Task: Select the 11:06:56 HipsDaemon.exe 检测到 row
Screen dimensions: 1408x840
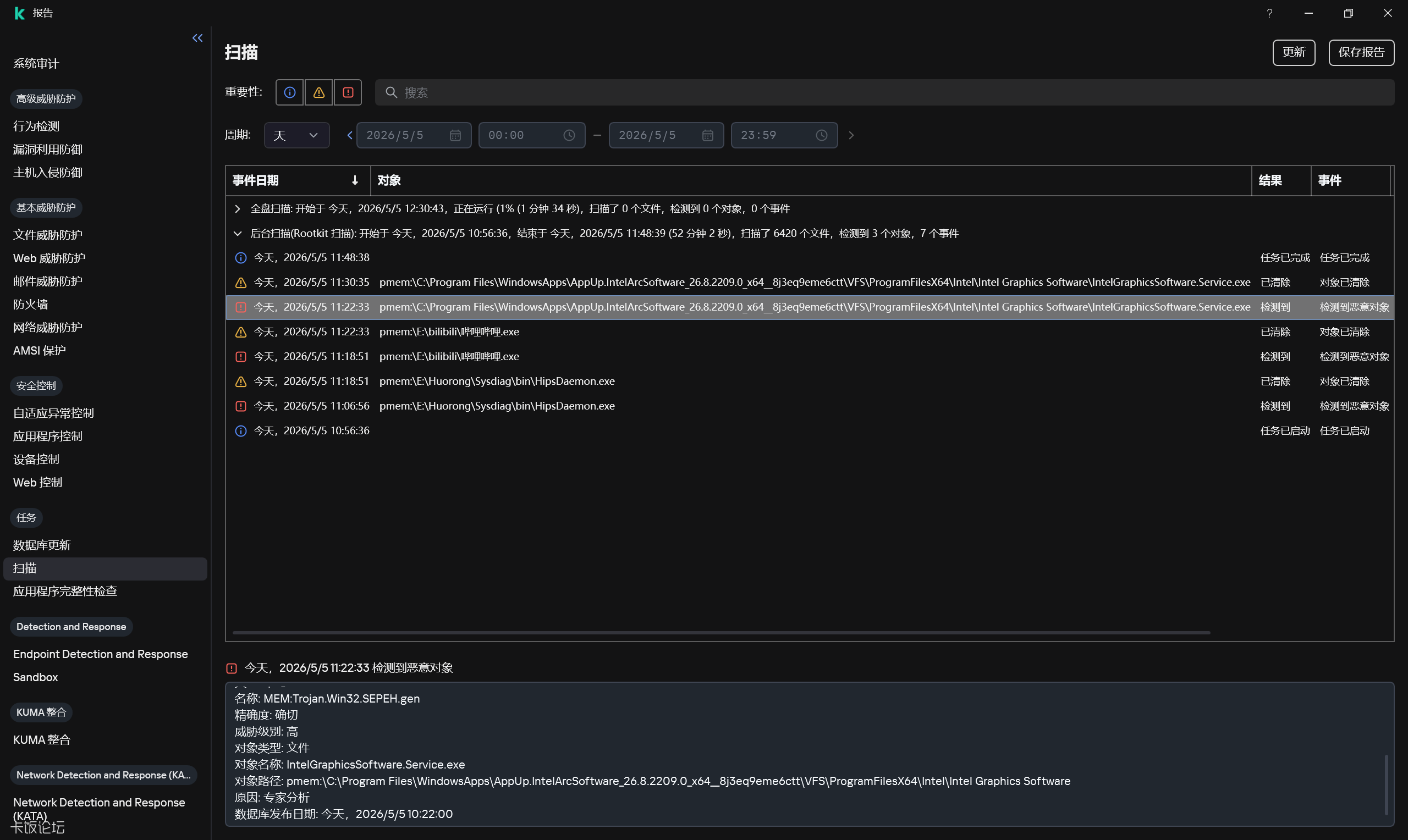Action: (x=810, y=406)
